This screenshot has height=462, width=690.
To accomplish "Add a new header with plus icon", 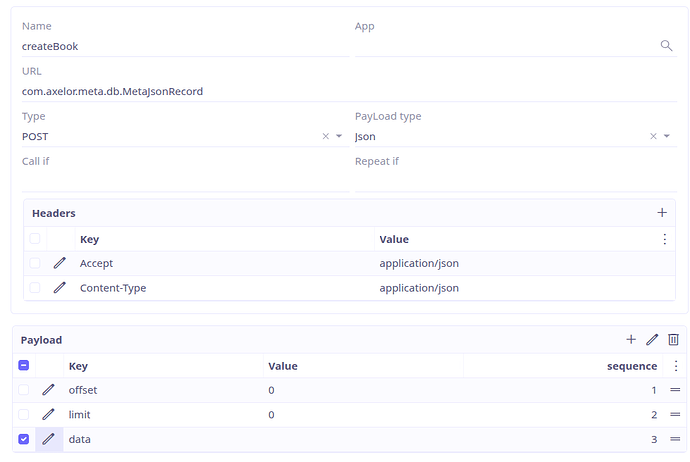I will [661, 213].
